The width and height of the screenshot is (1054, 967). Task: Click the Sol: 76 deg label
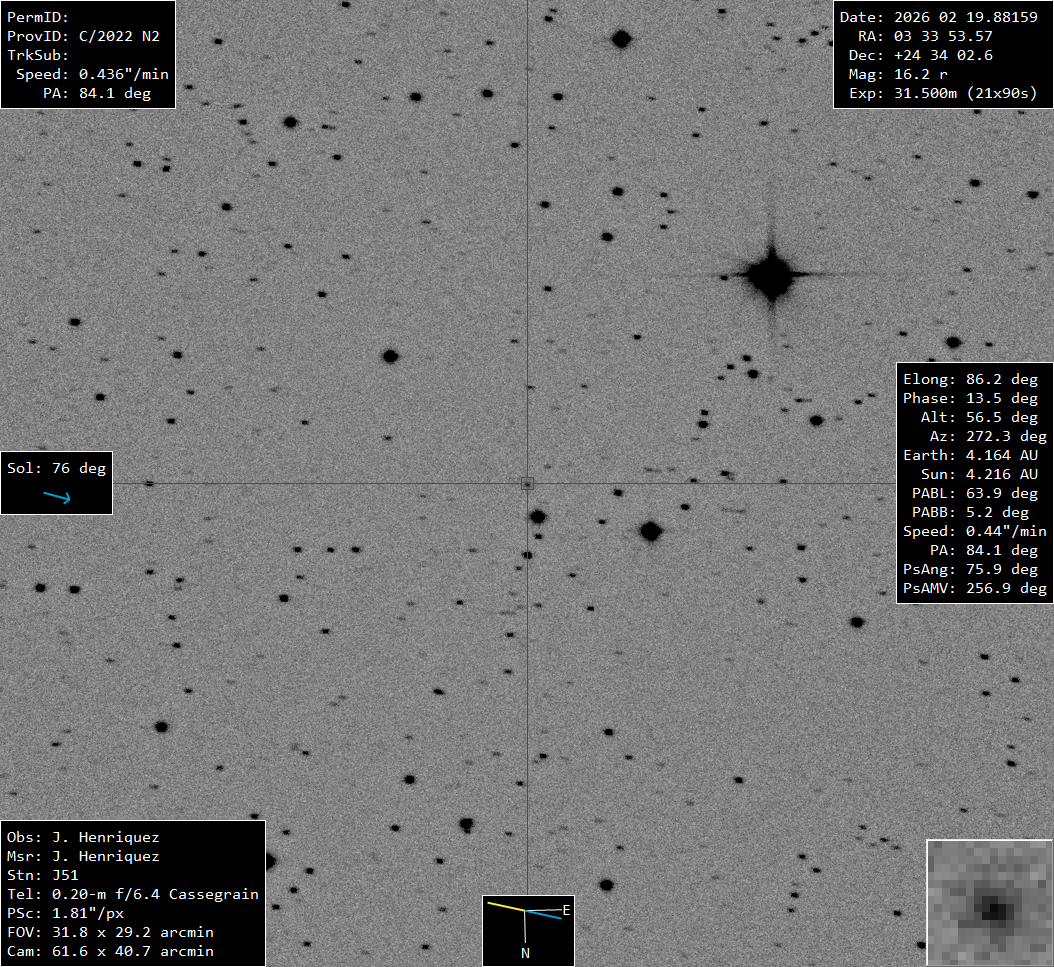tap(56, 468)
